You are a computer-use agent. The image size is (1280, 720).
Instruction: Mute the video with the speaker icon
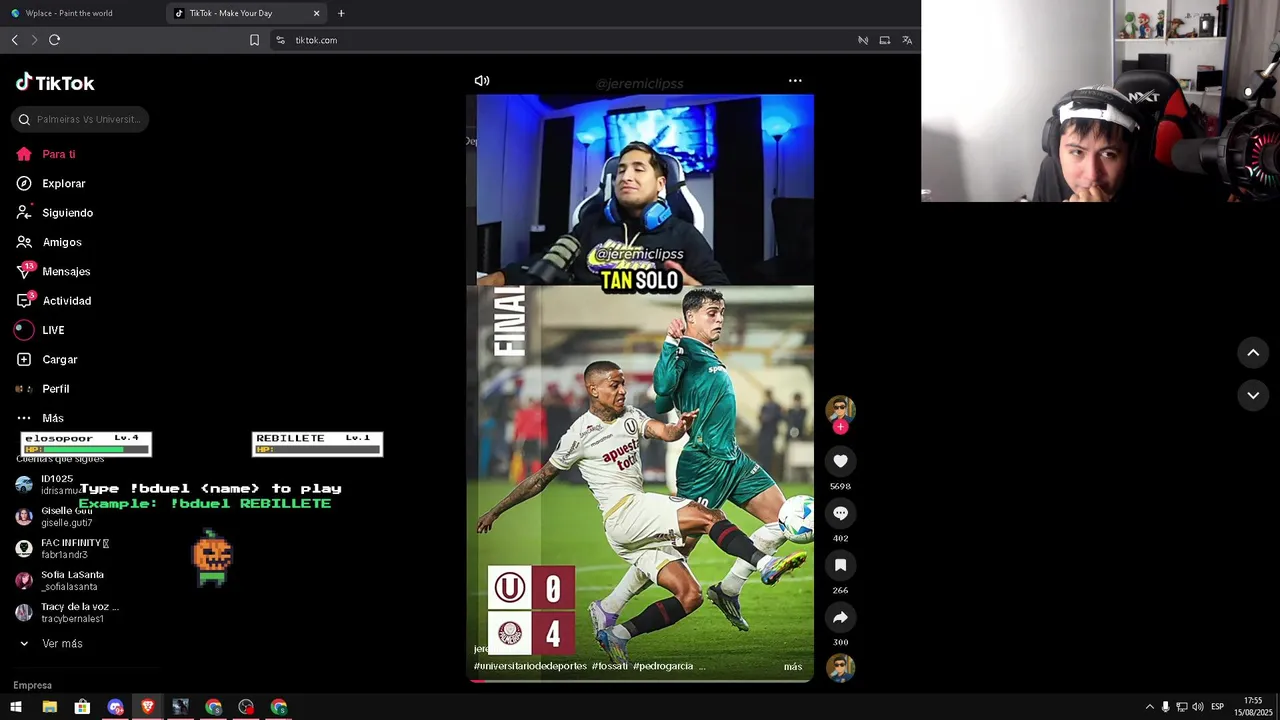pos(482,81)
